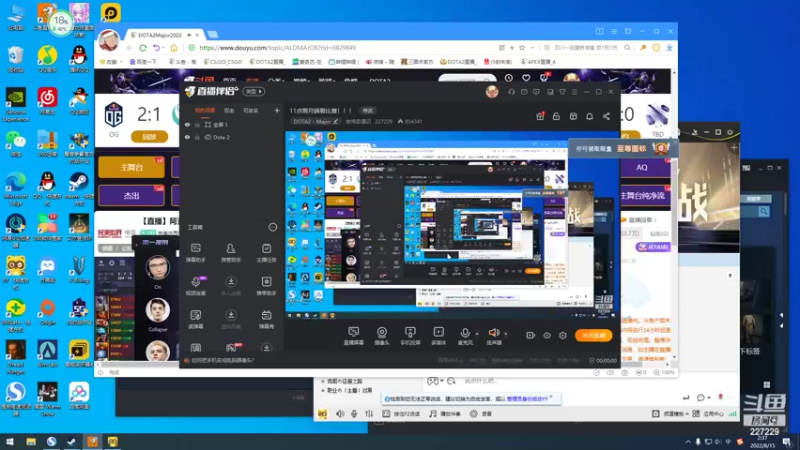Select the AQ stream button on the webpage
This screenshot has width=800, height=450.
point(642,167)
